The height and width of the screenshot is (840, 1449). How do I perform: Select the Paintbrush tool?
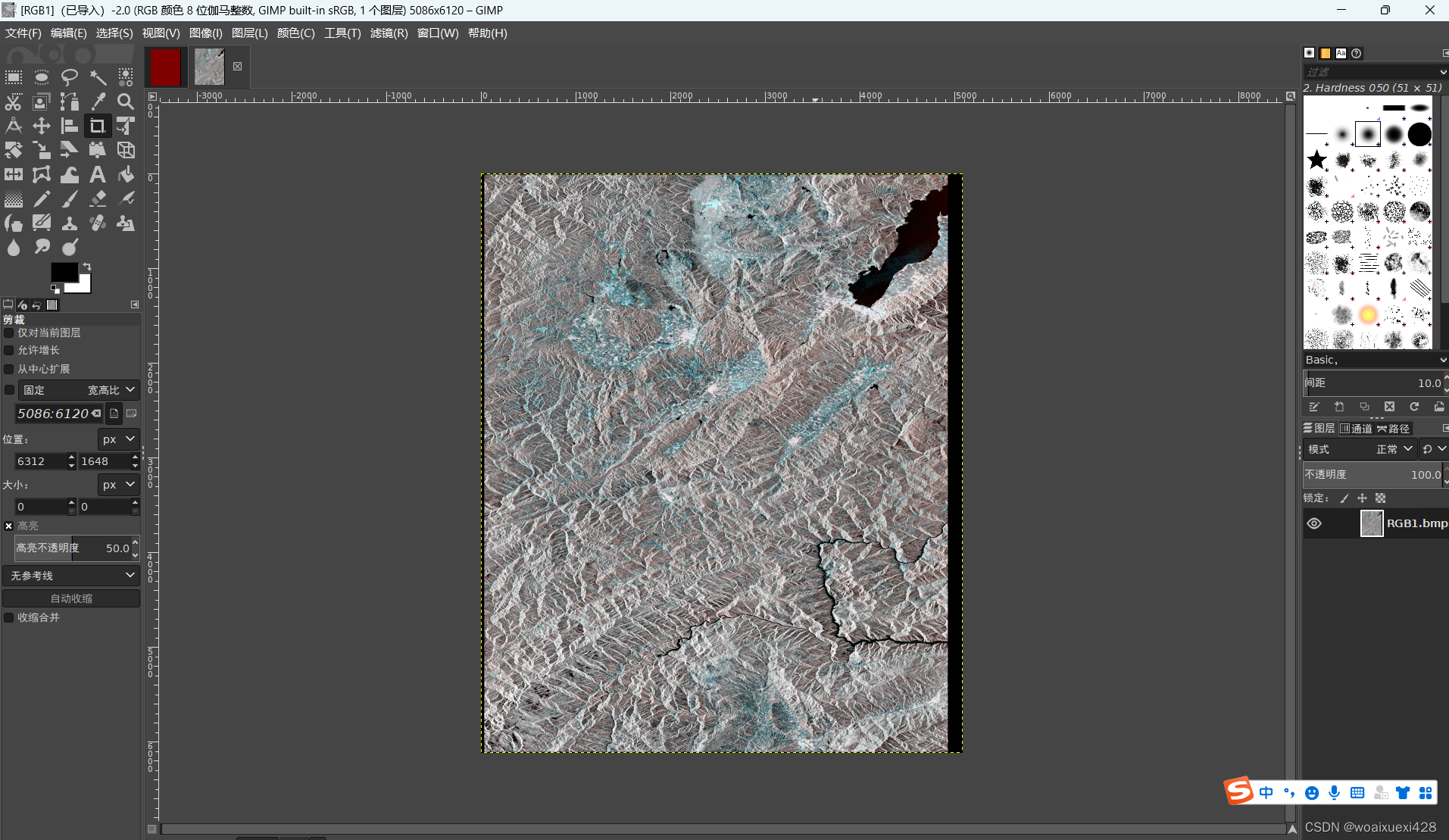coord(70,198)
